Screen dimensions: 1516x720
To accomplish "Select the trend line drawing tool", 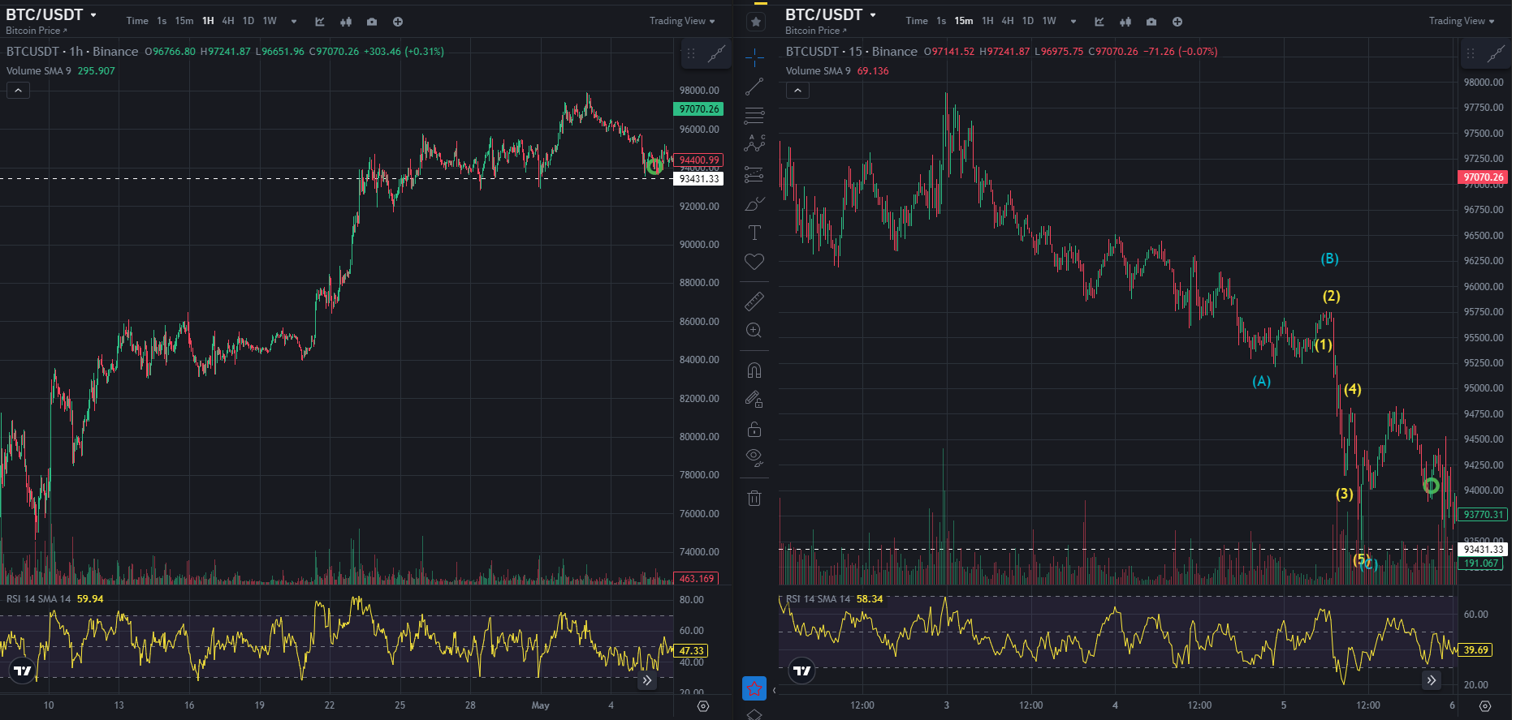I will coord(755,87).
